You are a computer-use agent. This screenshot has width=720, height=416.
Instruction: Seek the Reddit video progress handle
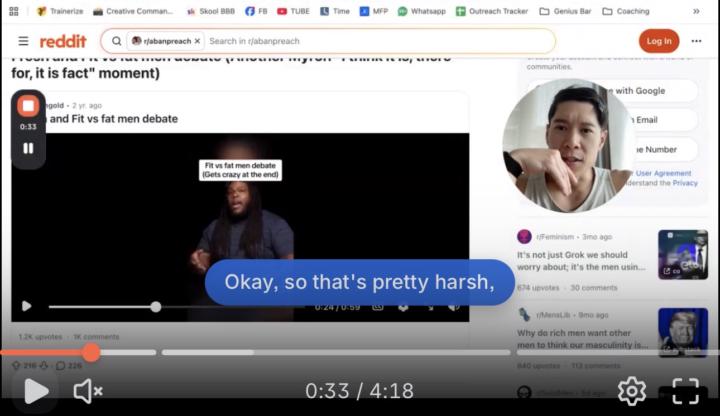tap(156, 307)
